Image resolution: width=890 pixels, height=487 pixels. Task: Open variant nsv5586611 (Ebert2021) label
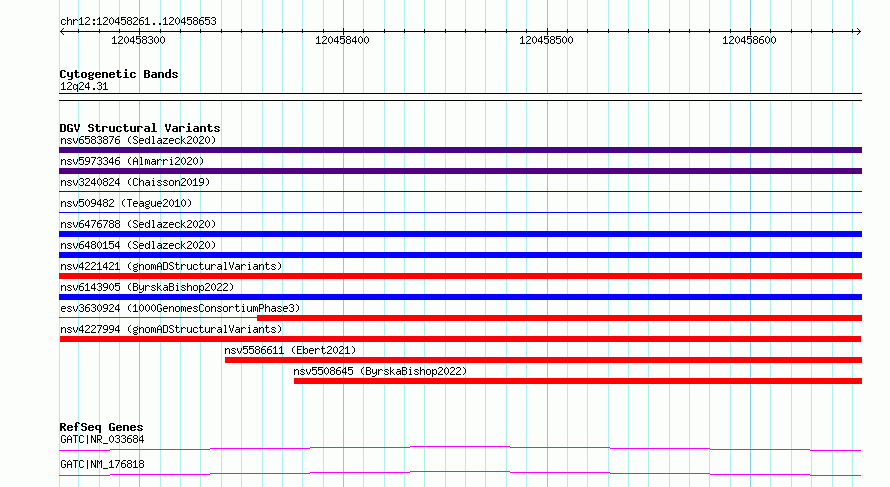(x=290, y=350)
